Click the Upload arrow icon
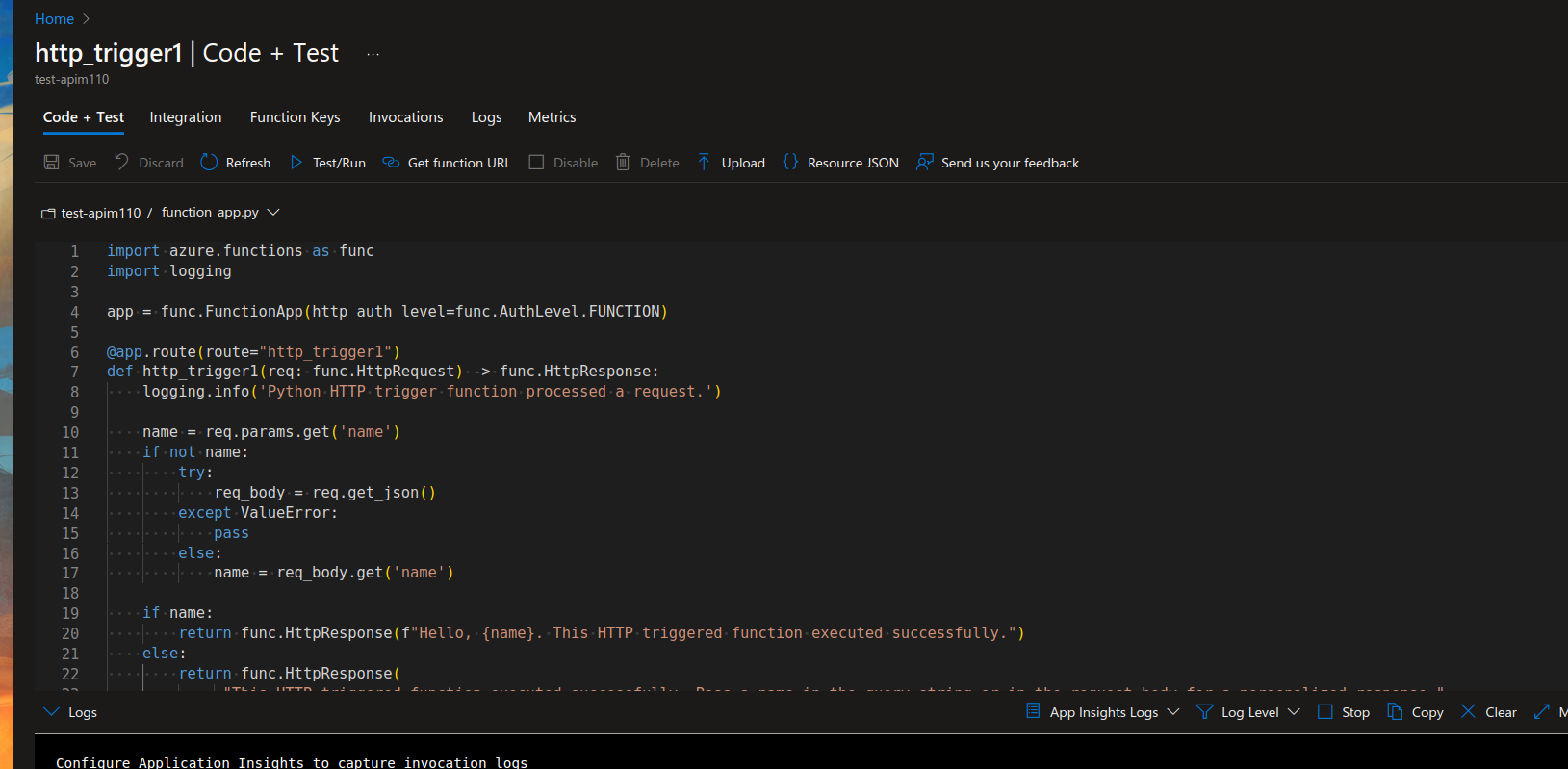 pyautogui.click(x=704, y=162)
